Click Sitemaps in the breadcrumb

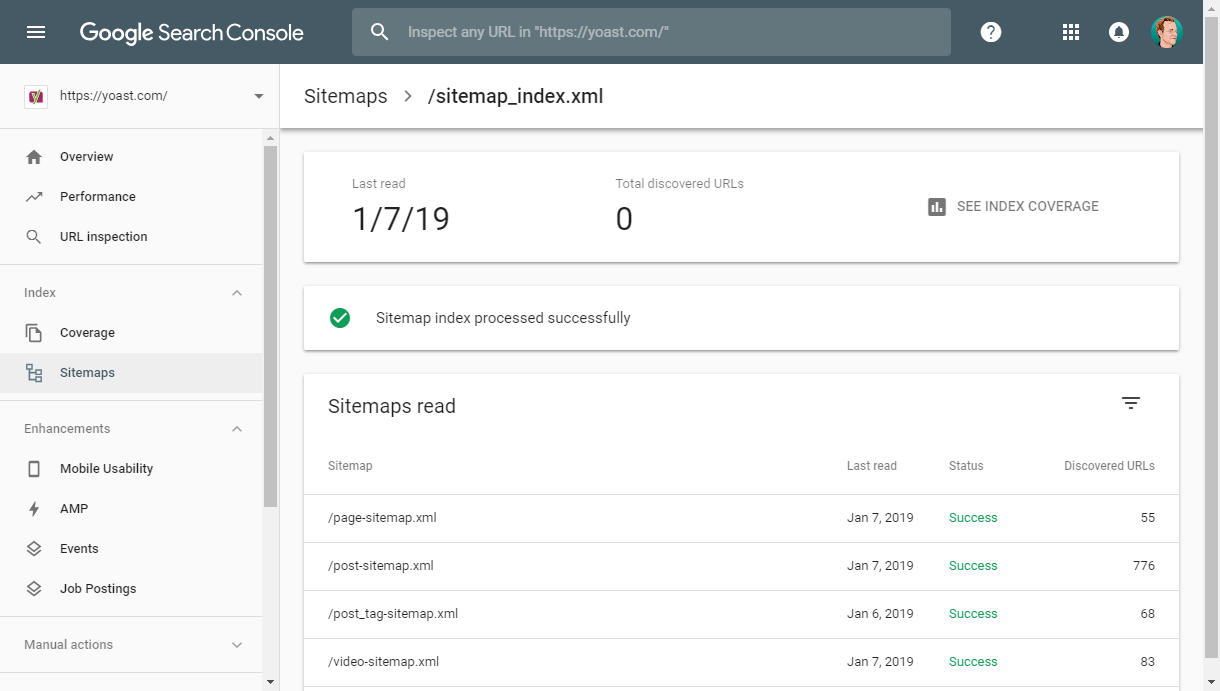click(345, 96)
